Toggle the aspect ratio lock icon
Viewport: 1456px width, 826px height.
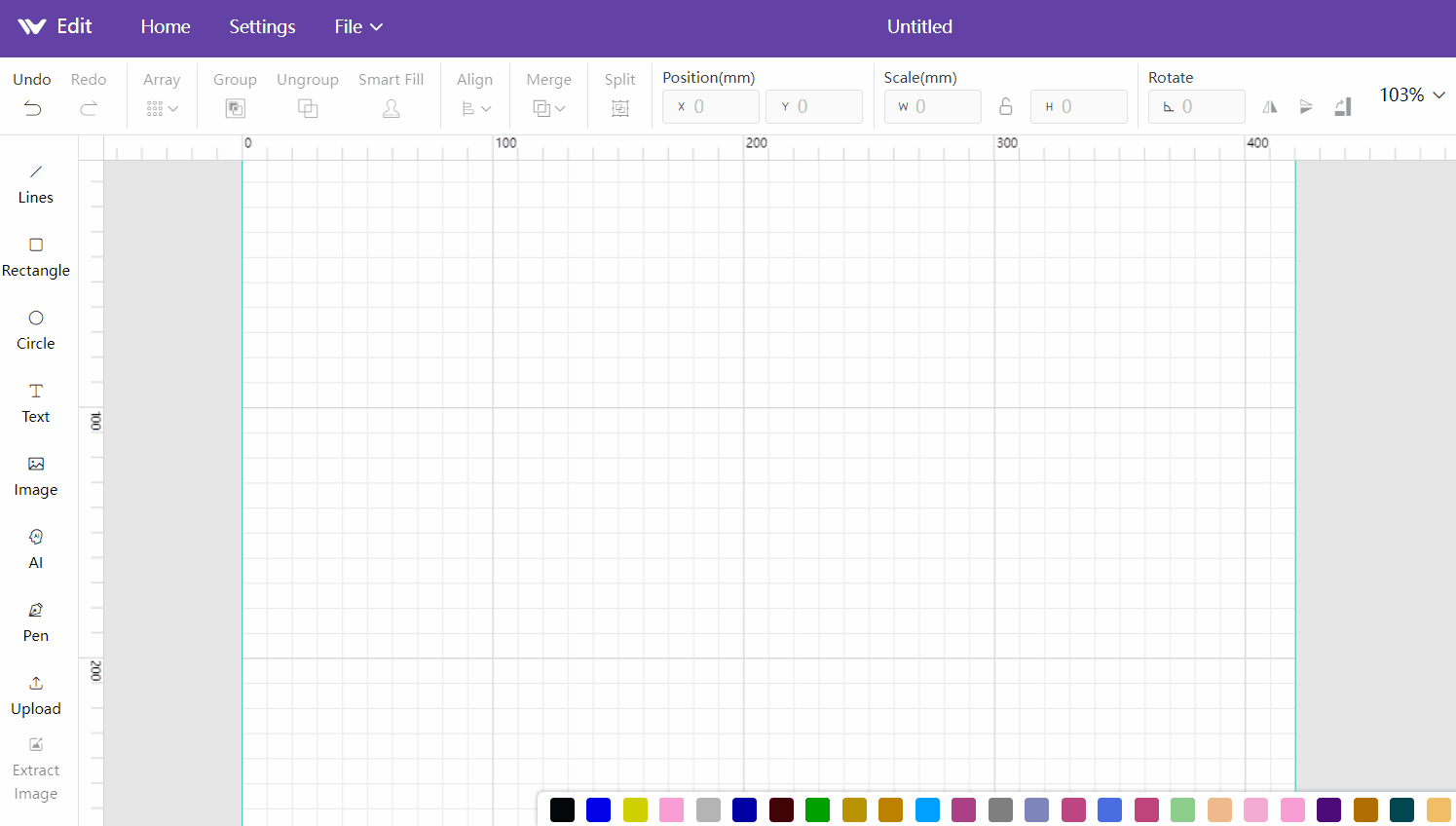click(x=1006, y=106)
